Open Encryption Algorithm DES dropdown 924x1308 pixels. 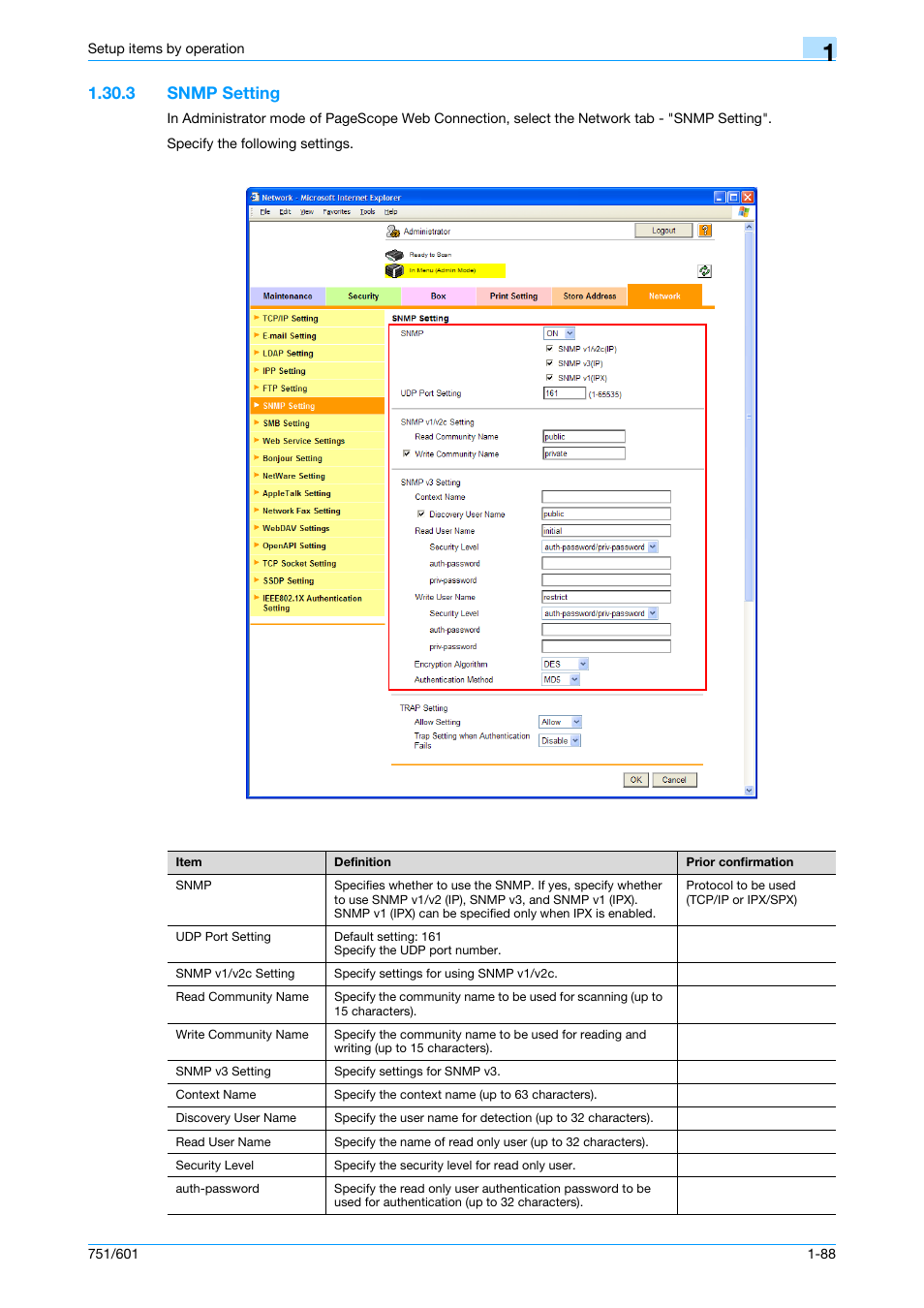point(565,665)
